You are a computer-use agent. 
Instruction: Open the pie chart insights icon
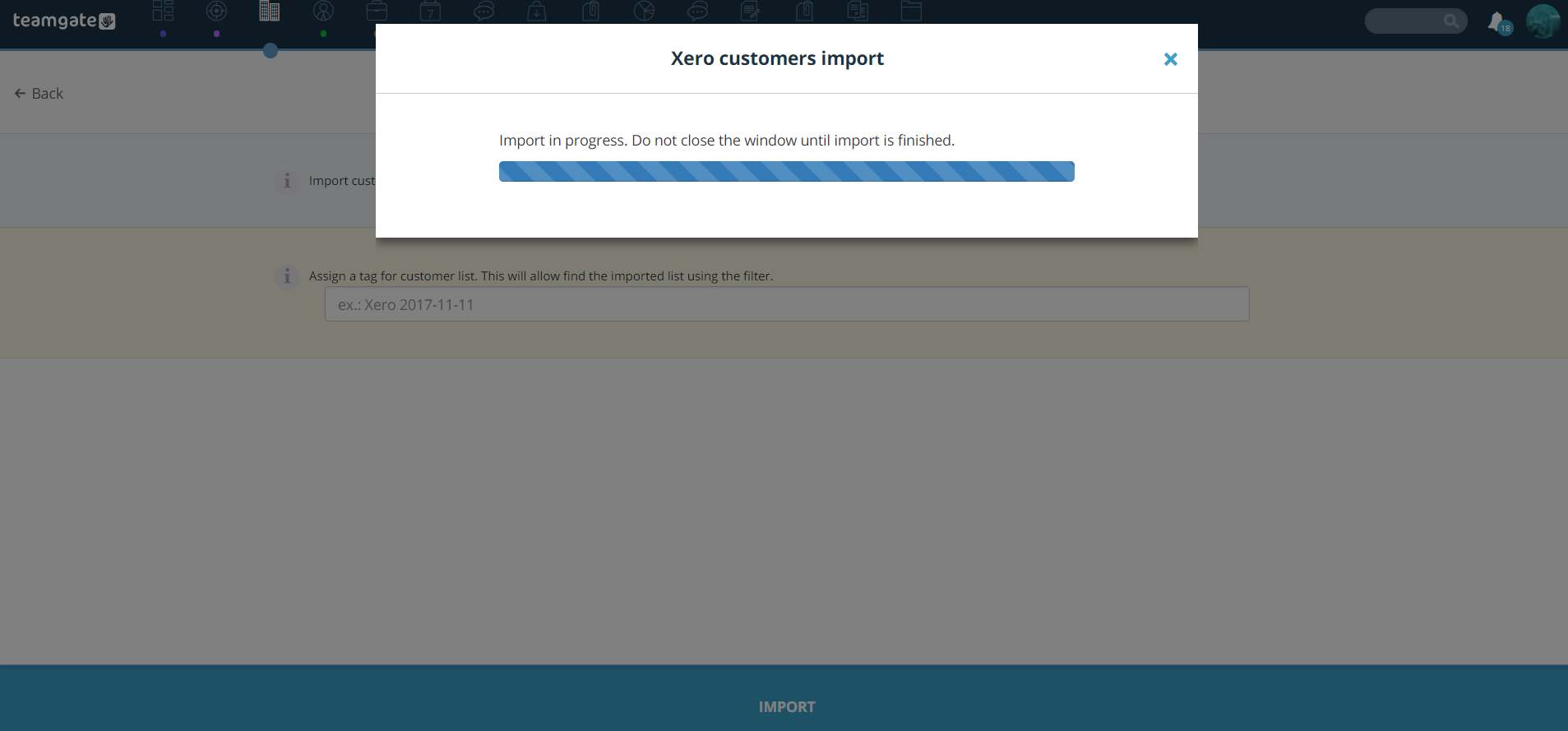point(644,12)
